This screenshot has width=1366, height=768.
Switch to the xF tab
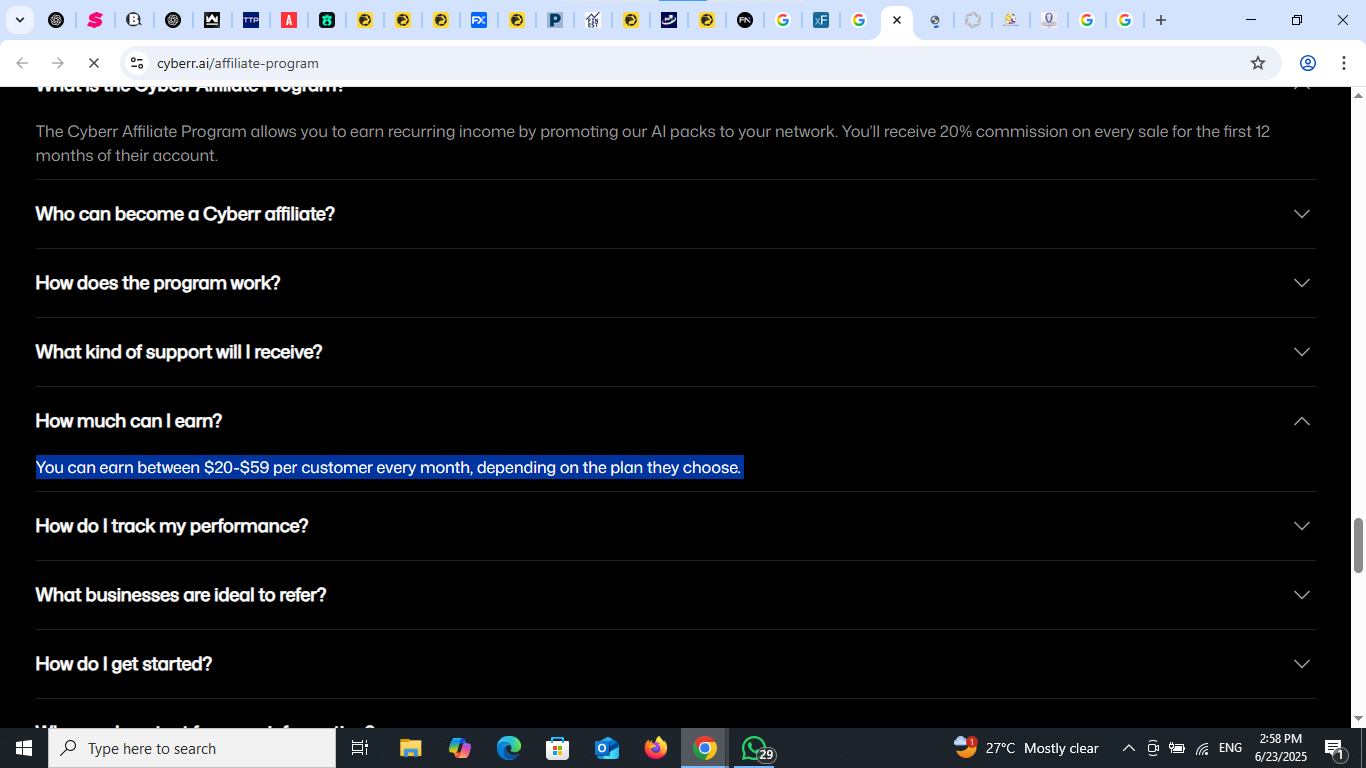(x=821, y=20)
